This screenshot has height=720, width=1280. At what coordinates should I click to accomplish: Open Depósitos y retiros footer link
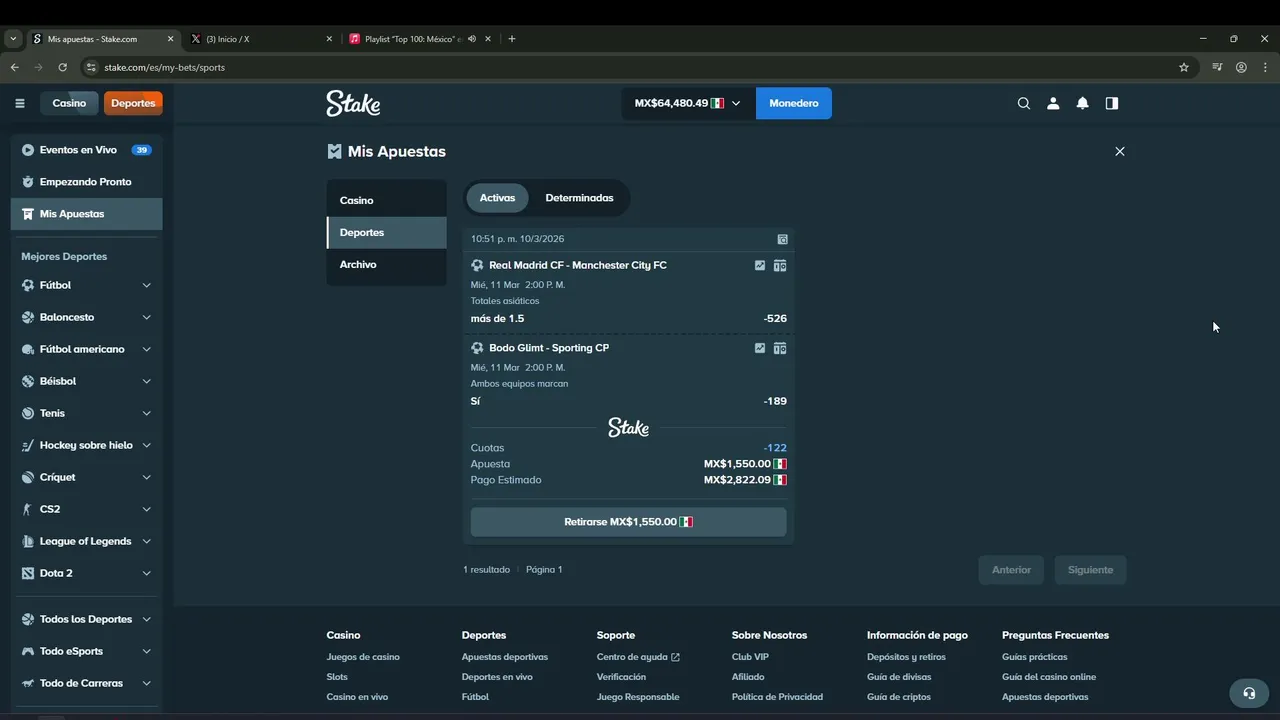pyautogui.click(x=906, y=657)
